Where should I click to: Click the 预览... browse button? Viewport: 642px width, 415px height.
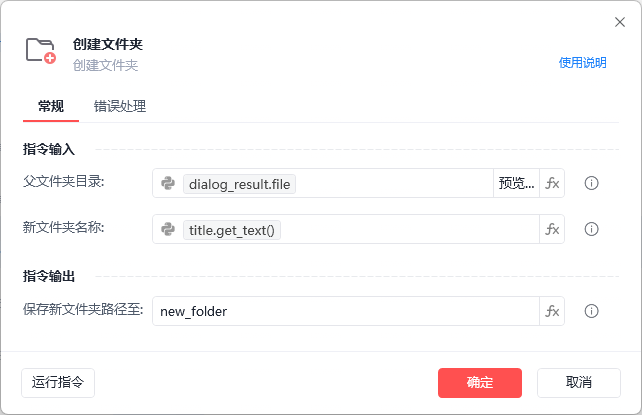point(516,183)
